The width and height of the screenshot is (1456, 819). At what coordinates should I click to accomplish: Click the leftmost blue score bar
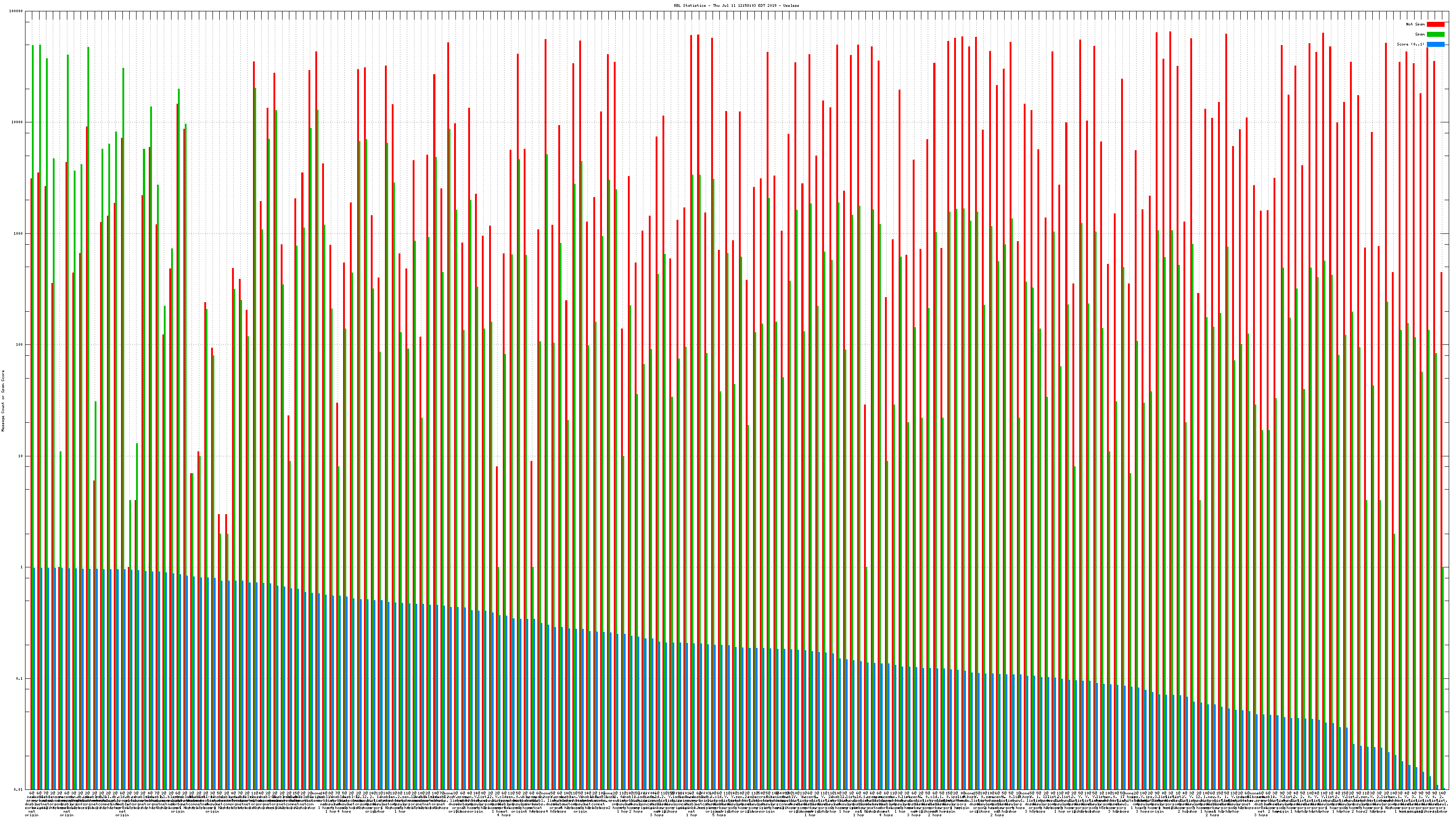coord(34,678)
